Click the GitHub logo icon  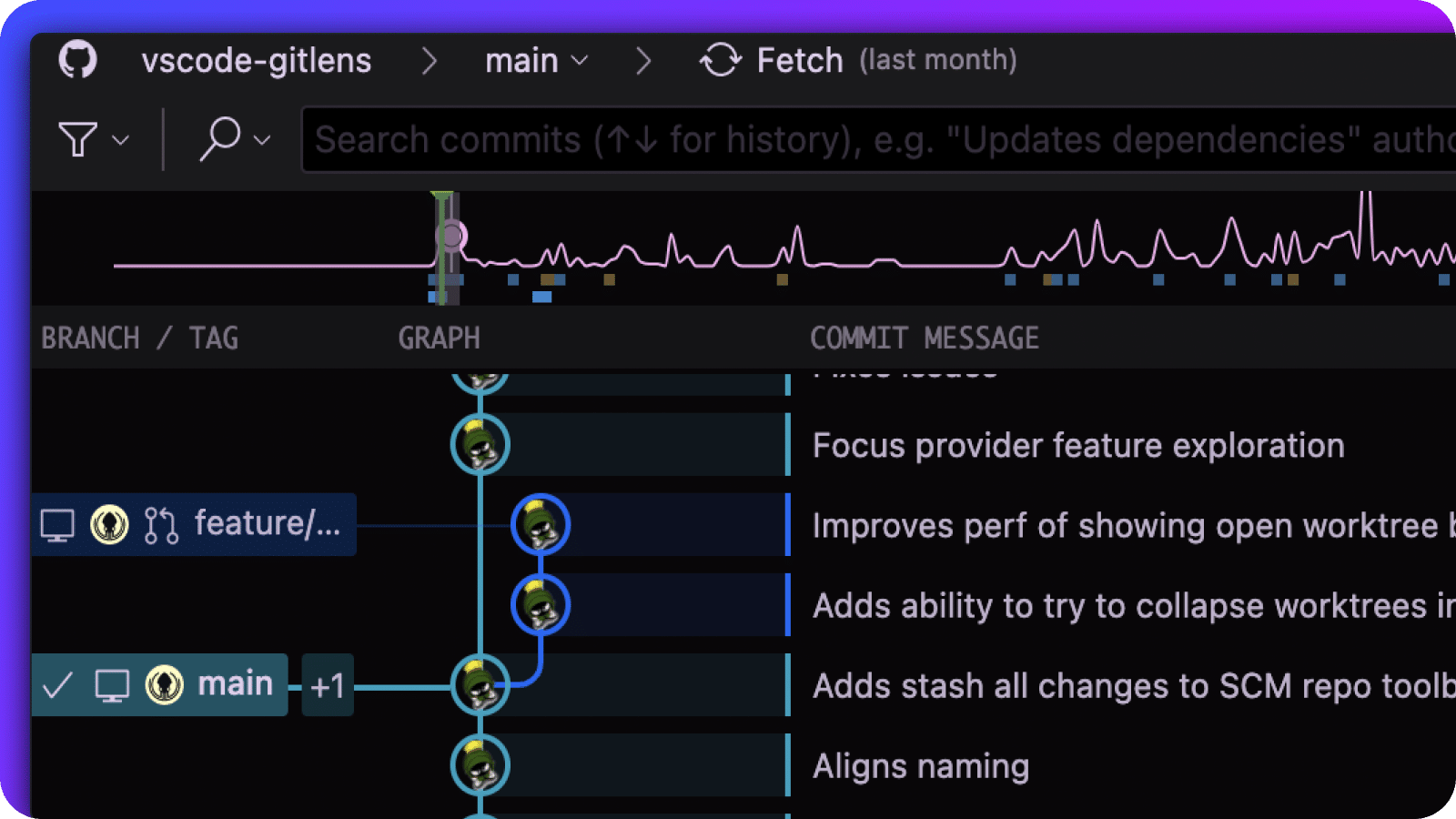[77, 61]
